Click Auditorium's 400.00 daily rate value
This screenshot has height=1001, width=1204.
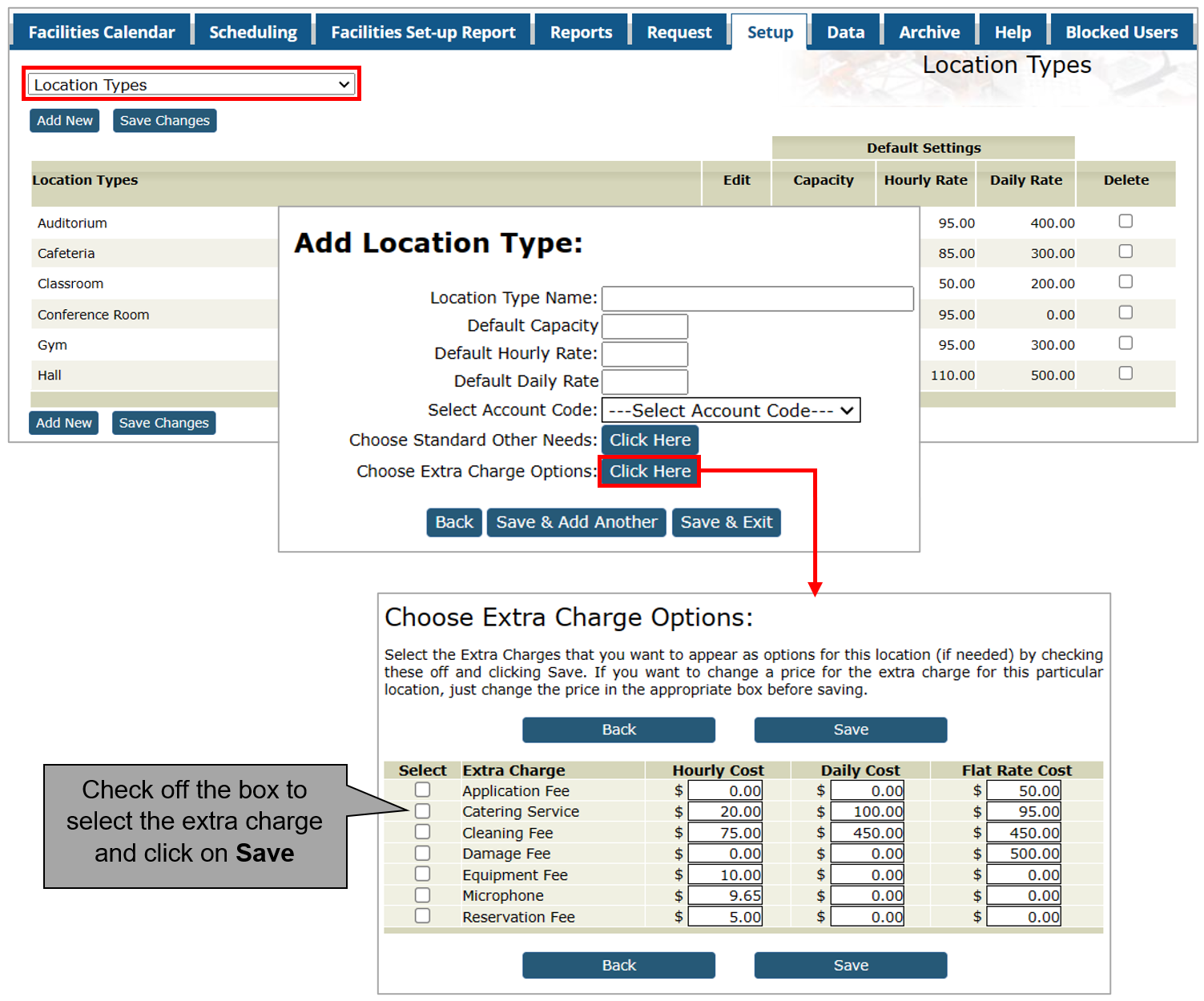click(1053, 223)
